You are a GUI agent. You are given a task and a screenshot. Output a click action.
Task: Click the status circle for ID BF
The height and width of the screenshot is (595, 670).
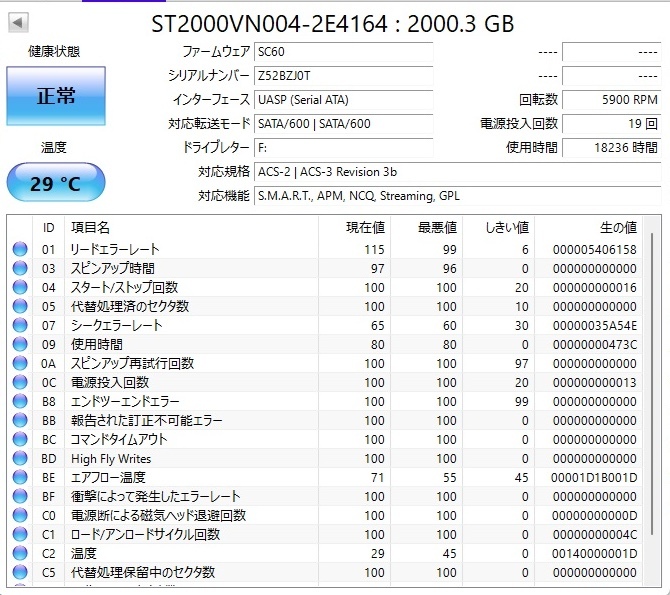[x=20, y=496]
